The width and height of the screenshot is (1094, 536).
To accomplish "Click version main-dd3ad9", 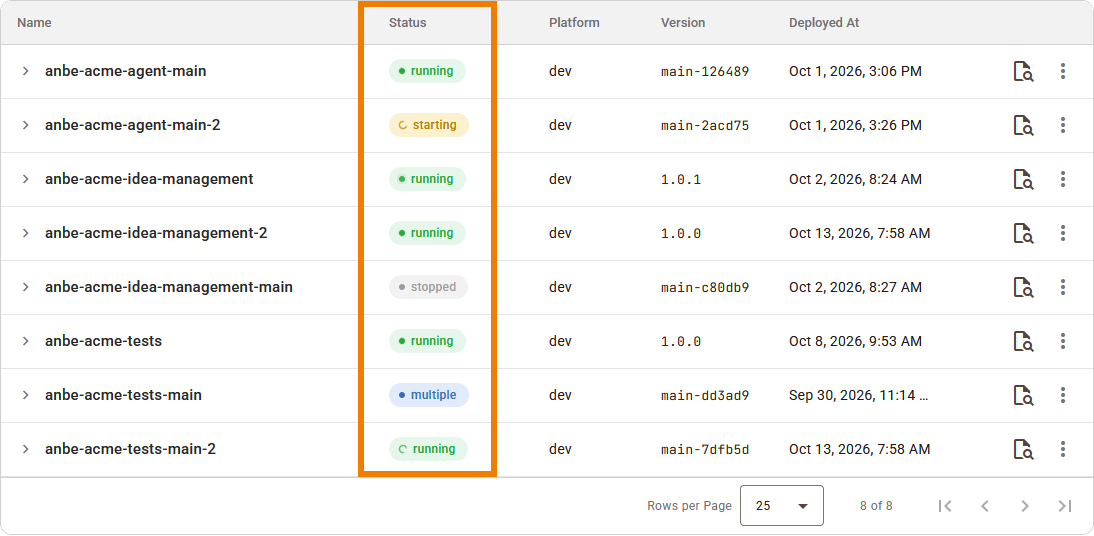I will [x=705, y=396].
